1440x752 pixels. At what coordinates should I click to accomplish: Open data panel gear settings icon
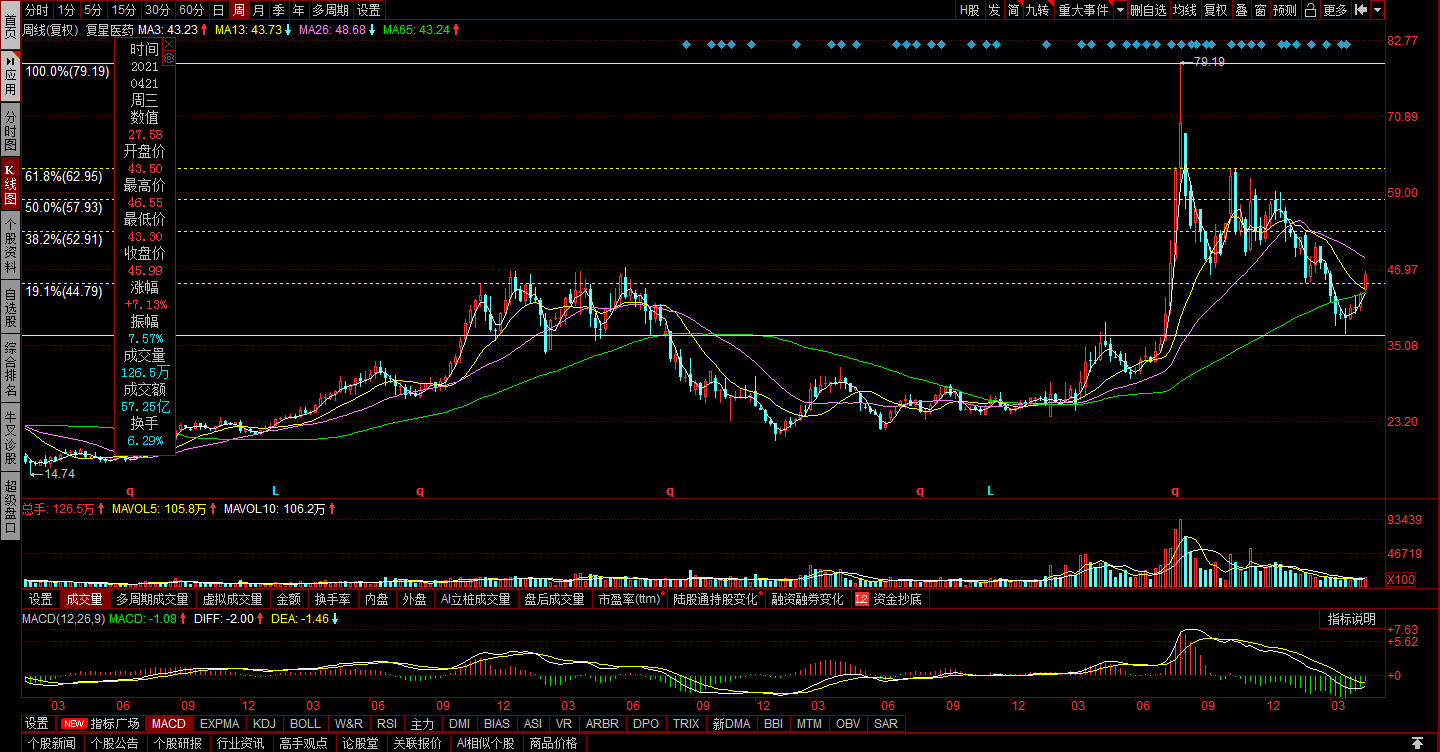169,59
